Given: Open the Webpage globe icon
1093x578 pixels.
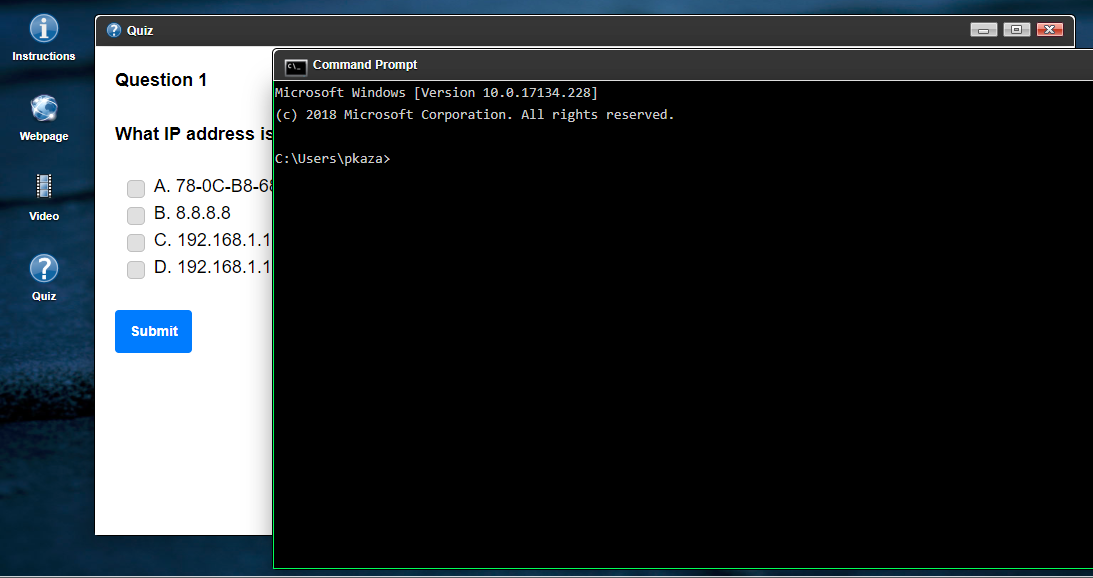Looking at the screenshot, I should click(x=43, y=109).
